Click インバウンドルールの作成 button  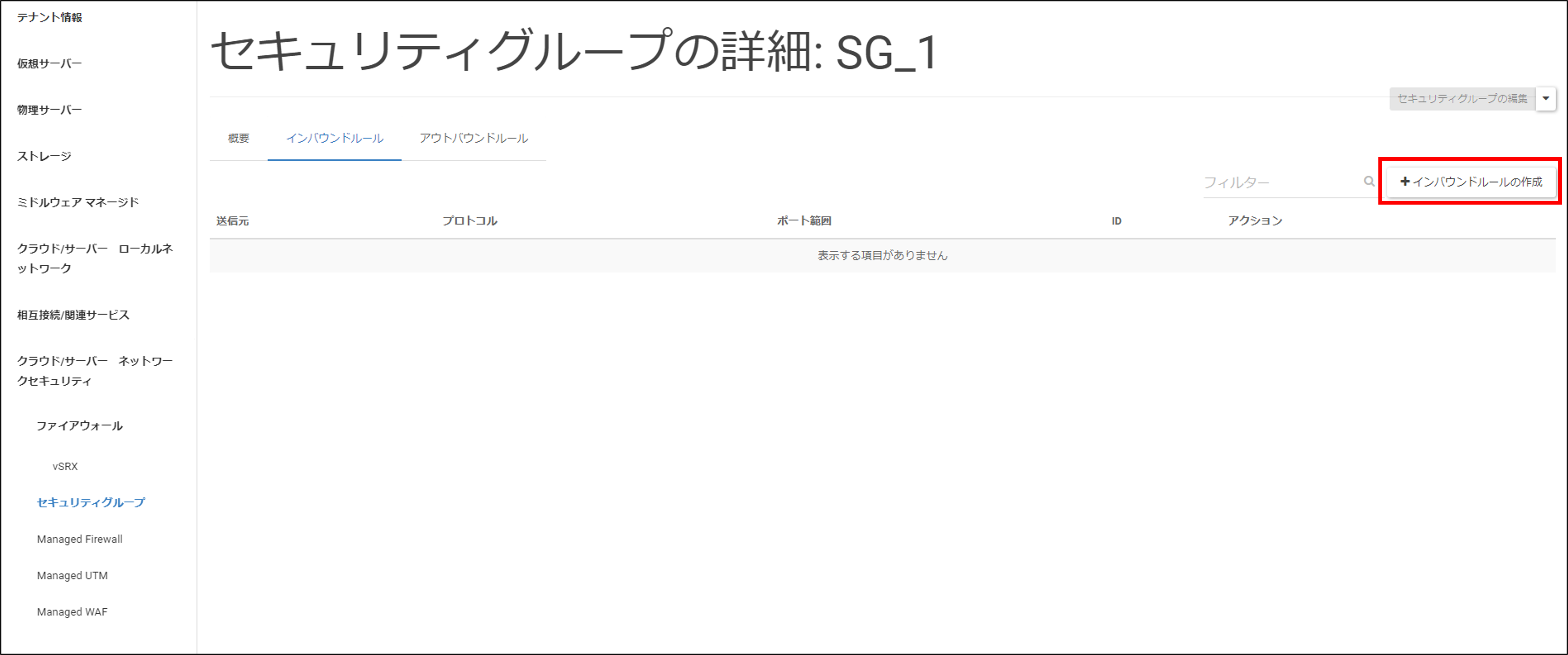pyautogui.click(x=1471, y=181)
